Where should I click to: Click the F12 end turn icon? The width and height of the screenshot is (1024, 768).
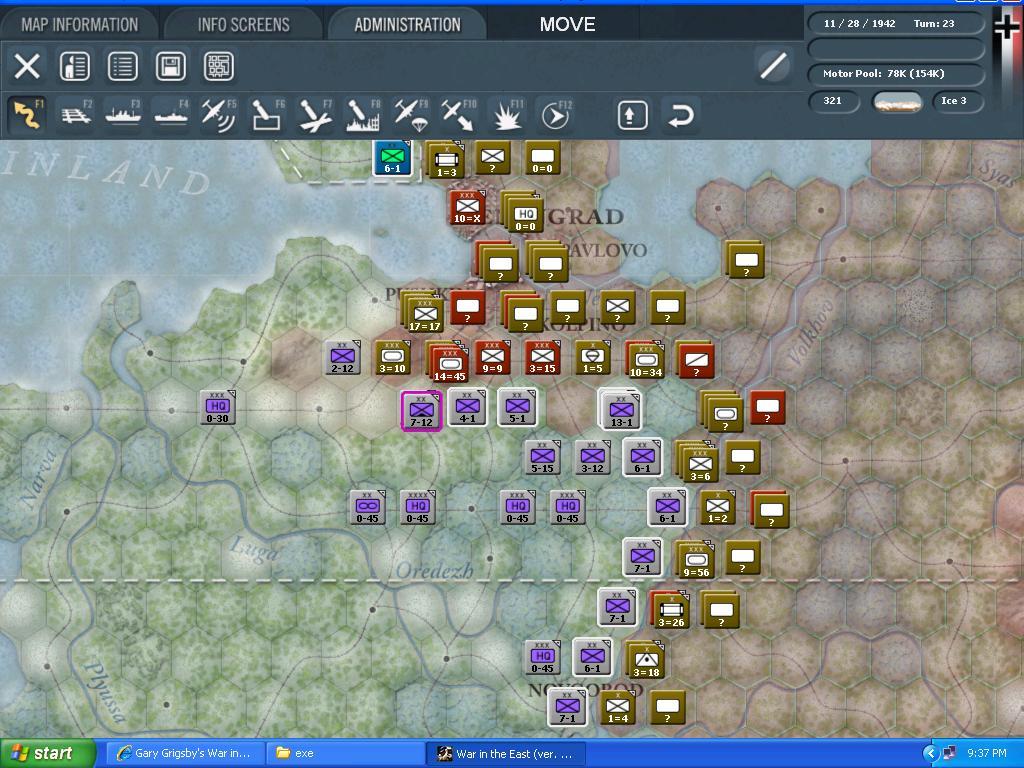554,114
